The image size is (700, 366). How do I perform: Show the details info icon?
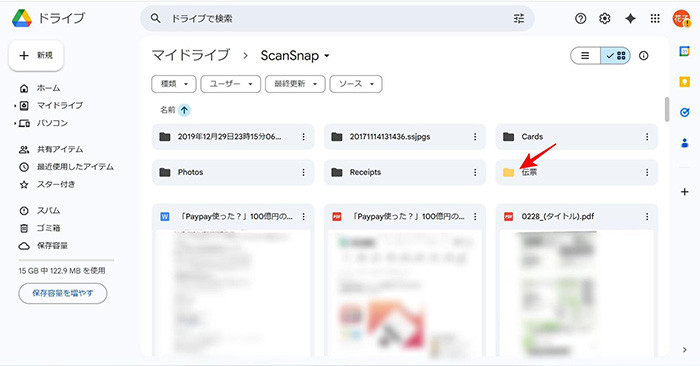pos(643,56)
